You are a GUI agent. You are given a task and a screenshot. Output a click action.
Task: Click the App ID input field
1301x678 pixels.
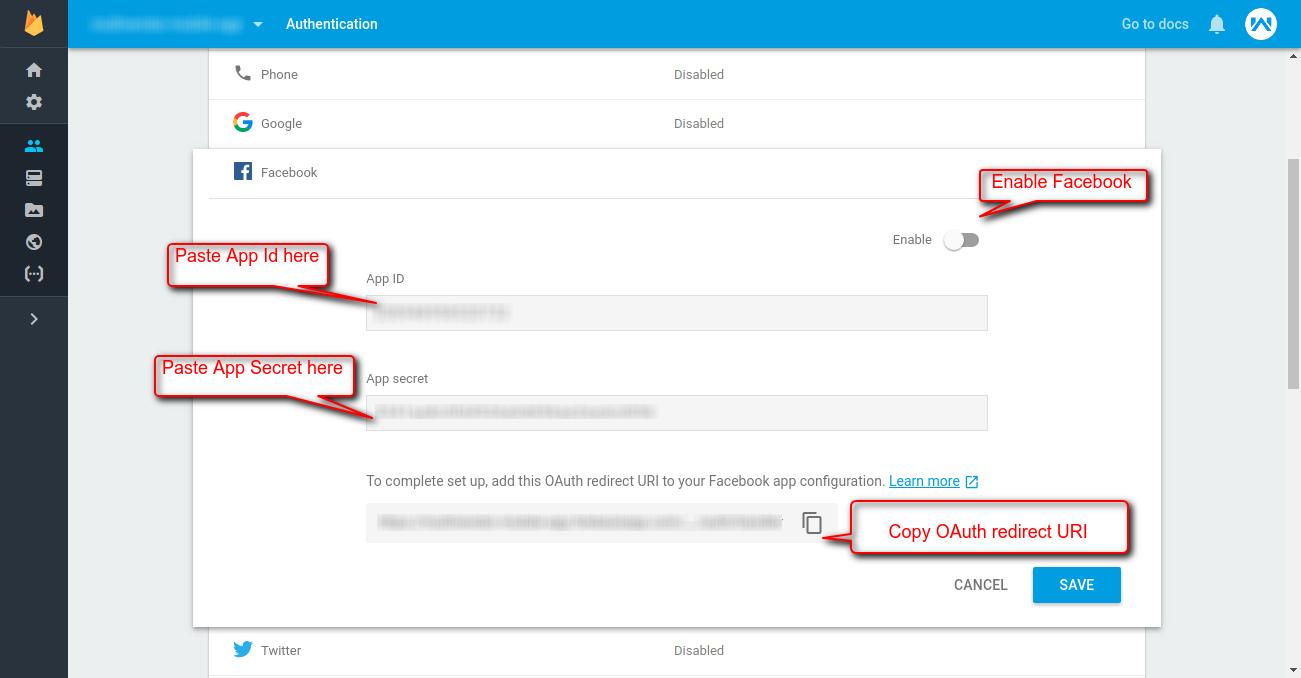tap(676, 313)
